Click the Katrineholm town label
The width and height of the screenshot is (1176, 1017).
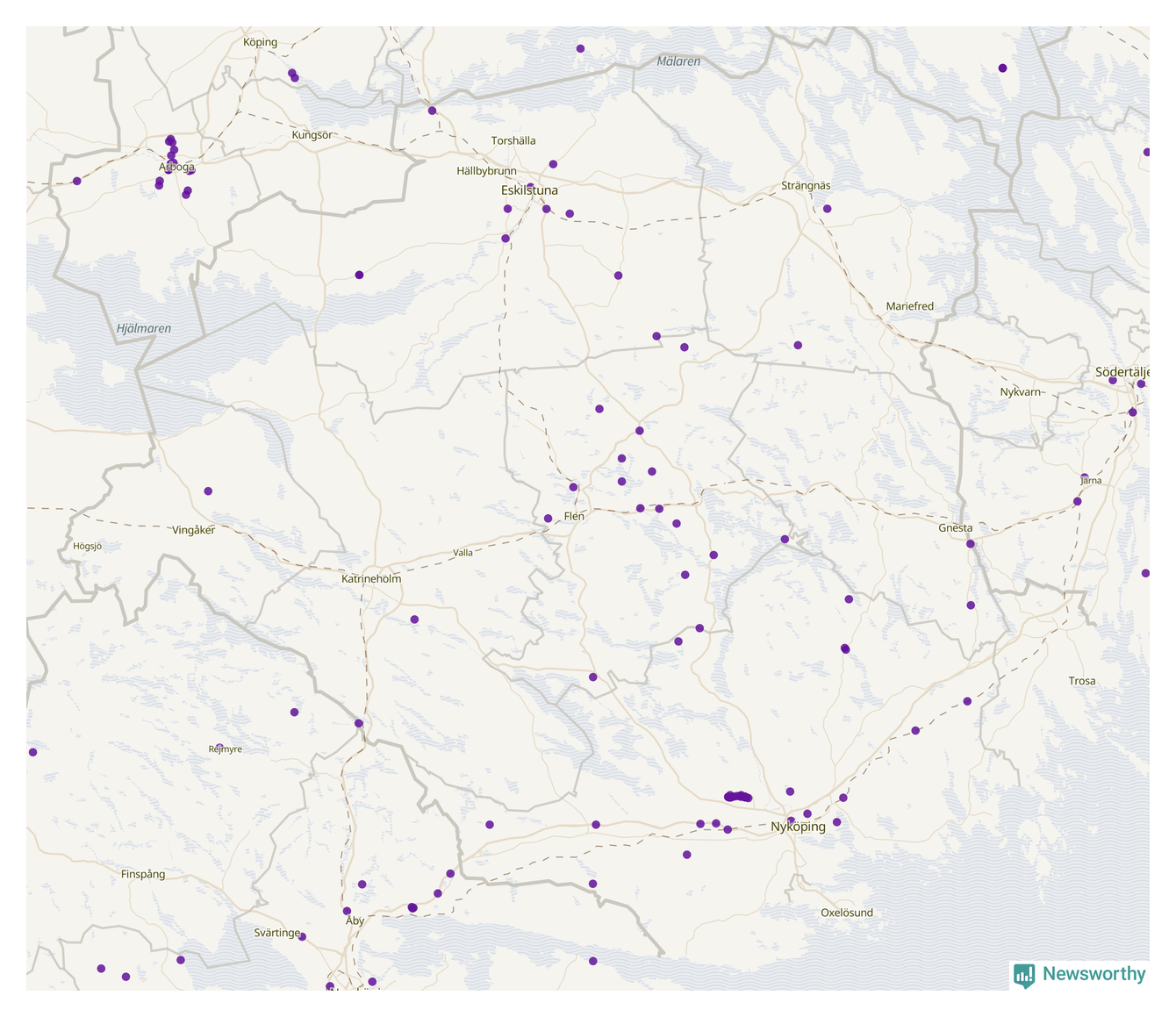pos(371,579)
